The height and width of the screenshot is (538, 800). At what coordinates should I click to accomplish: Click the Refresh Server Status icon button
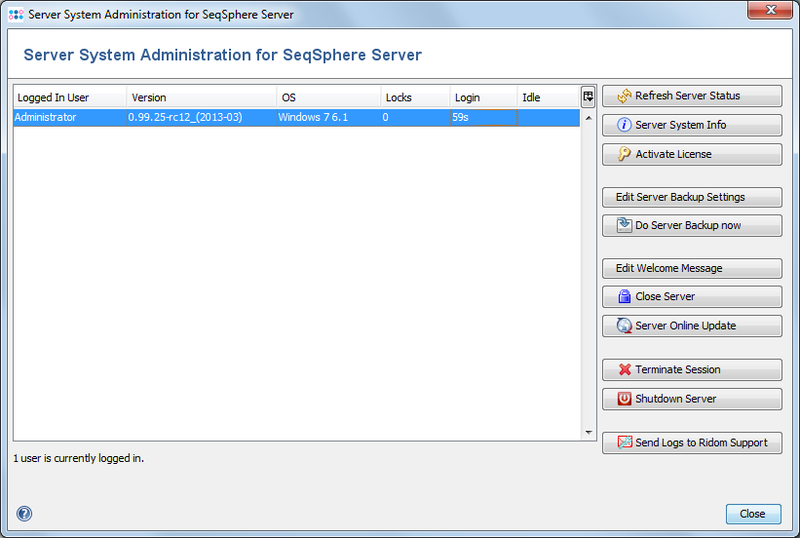624,96
